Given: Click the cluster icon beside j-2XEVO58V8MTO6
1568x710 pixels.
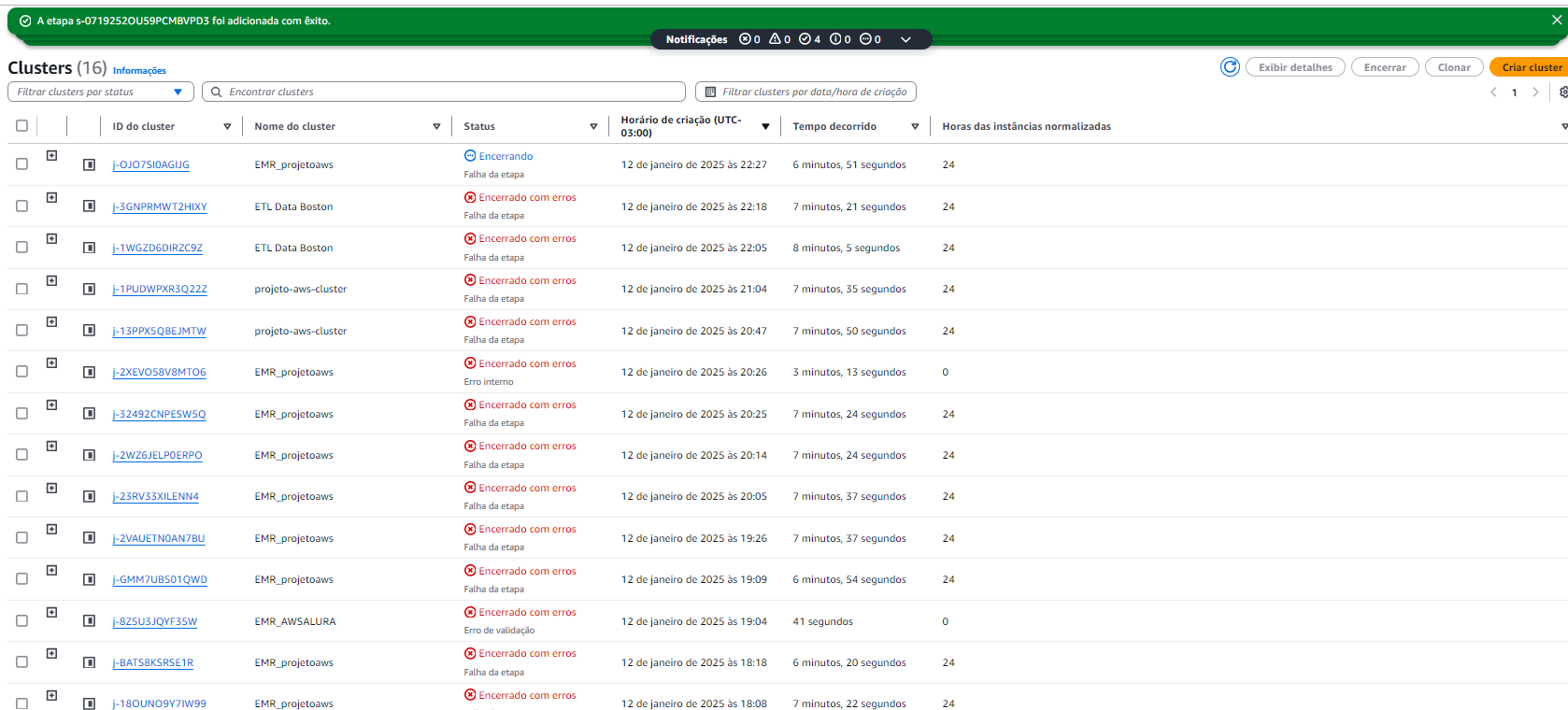Looking at the screenshot, I should tap(89, 372).
